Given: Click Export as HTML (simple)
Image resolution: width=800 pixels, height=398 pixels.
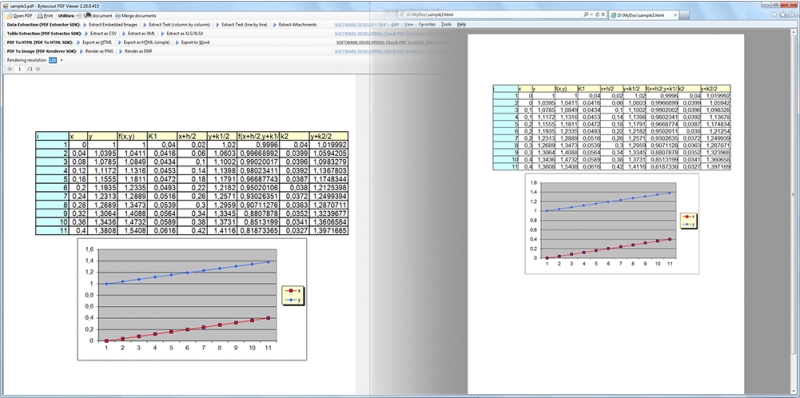Looking at the screenshot, I should tap(143, 42).
